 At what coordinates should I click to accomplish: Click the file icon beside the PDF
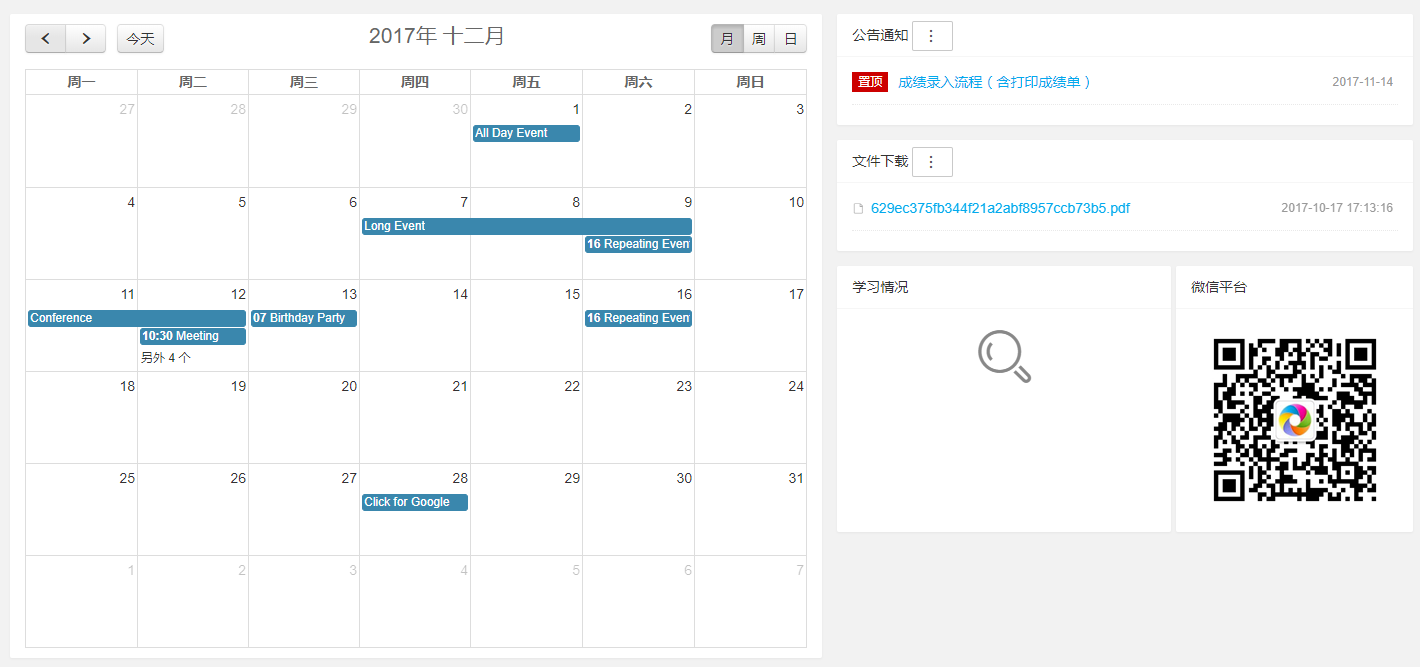pos(858,209)
